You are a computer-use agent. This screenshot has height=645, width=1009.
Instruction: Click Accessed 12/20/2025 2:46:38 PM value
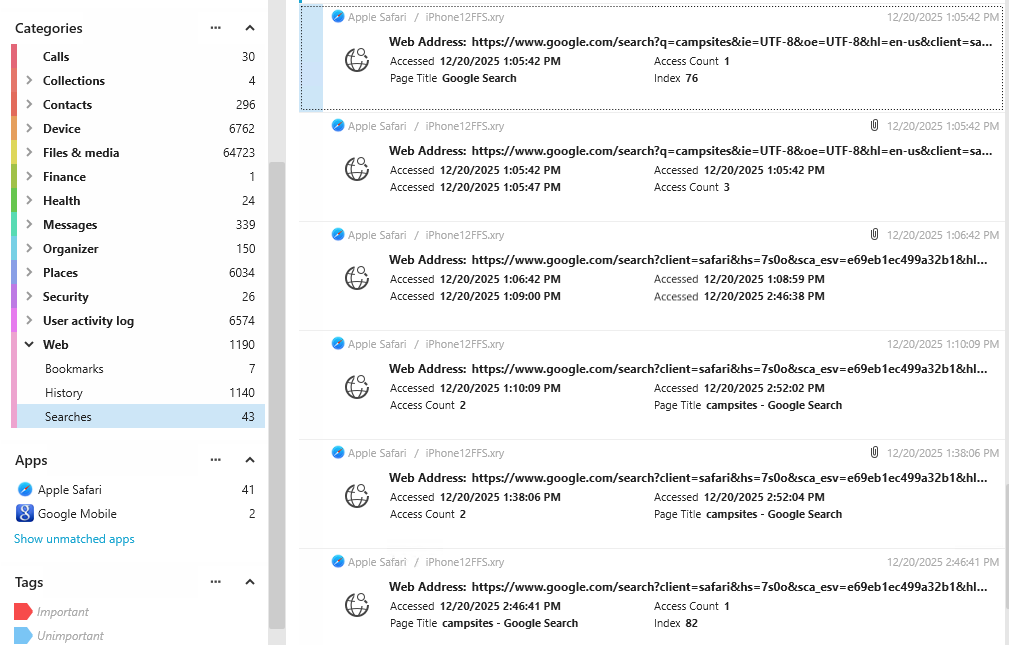pyautogui.click(x=764, y=296)
